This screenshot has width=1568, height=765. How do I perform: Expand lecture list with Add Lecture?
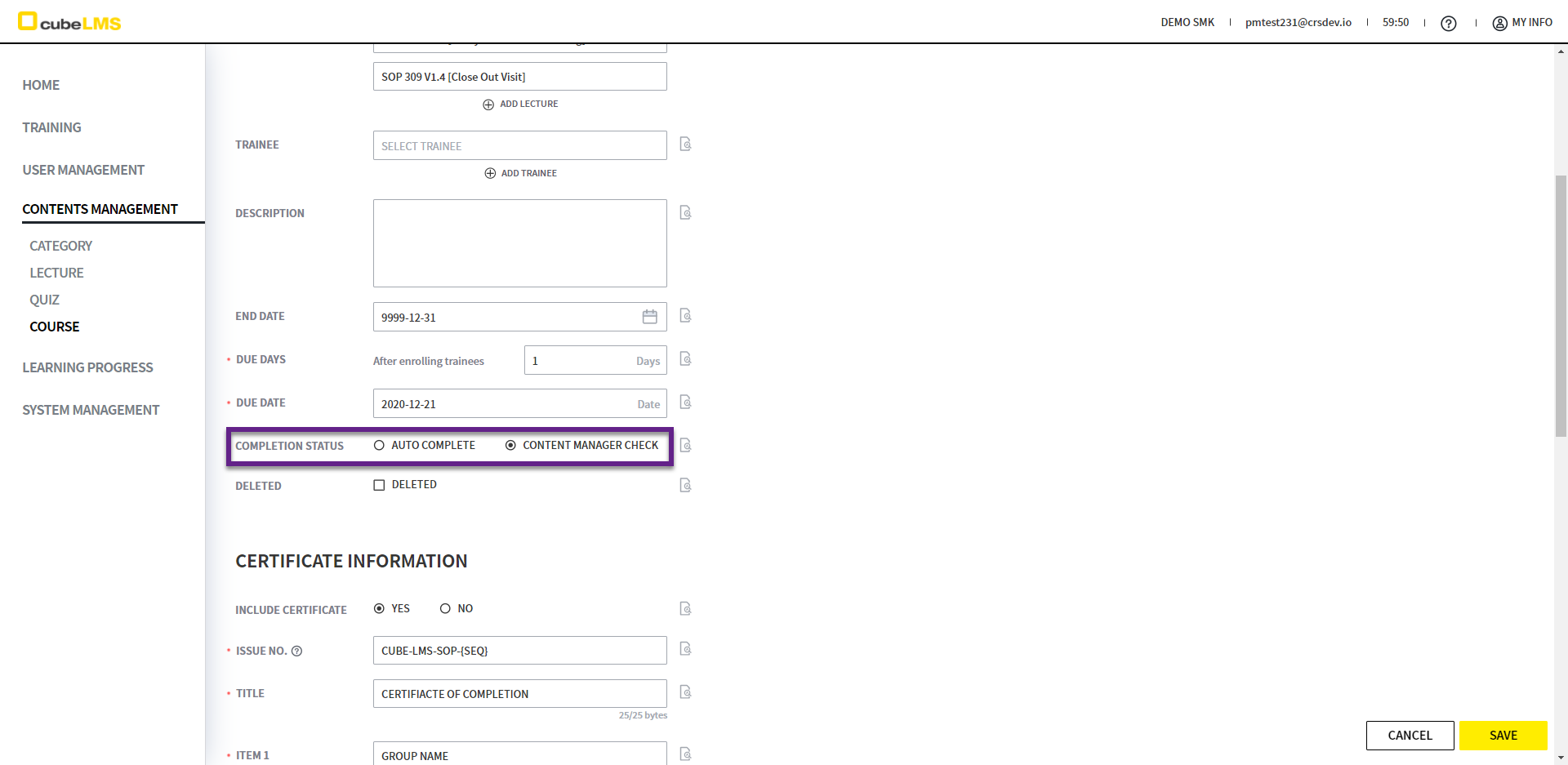pyautogui.click(x=520, y=105)
